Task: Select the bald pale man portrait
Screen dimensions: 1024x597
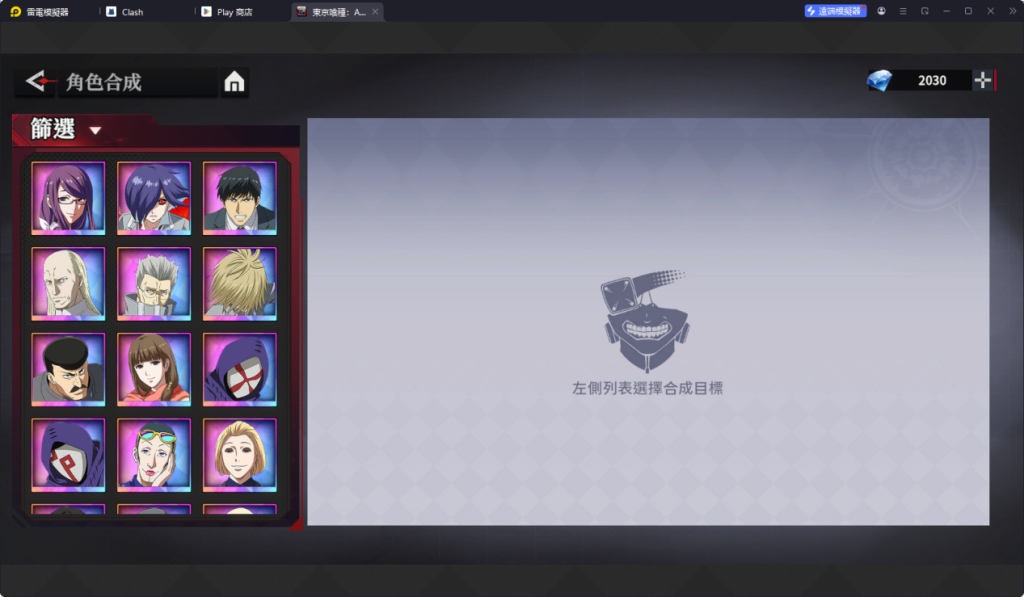Action: tap(68, 284)
